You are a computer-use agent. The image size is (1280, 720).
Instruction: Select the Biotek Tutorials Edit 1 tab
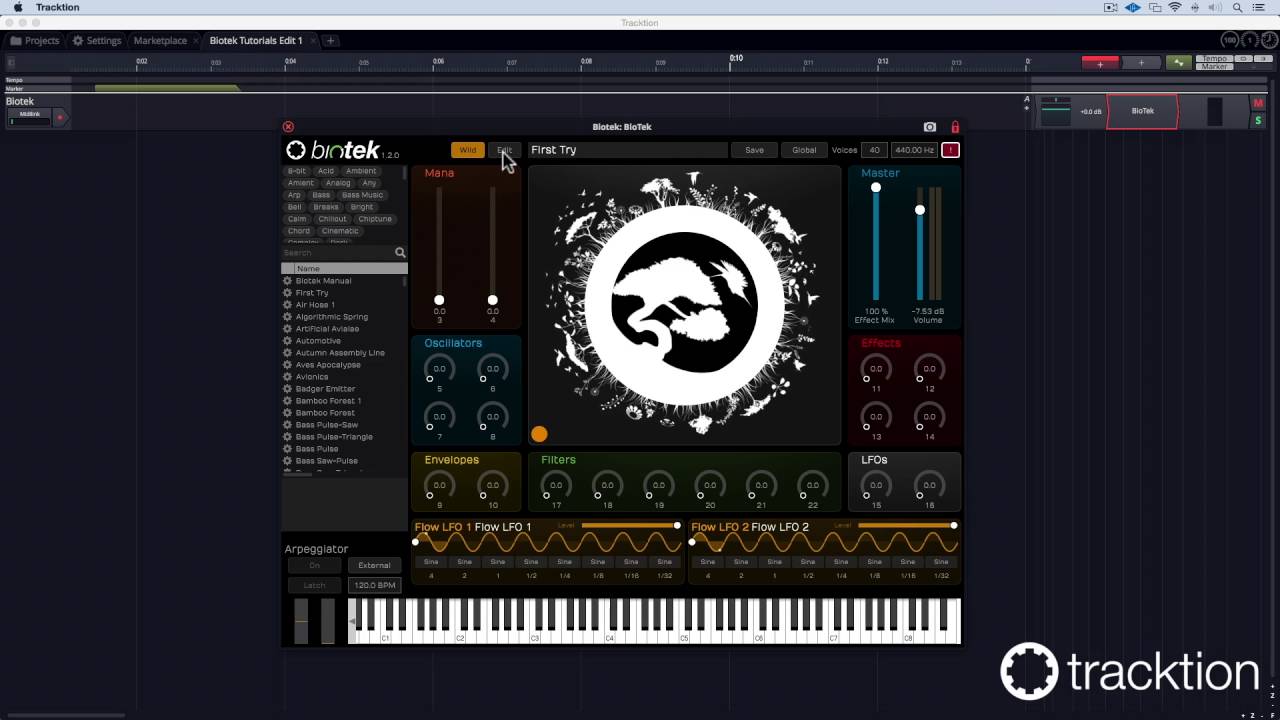[256, 41]
